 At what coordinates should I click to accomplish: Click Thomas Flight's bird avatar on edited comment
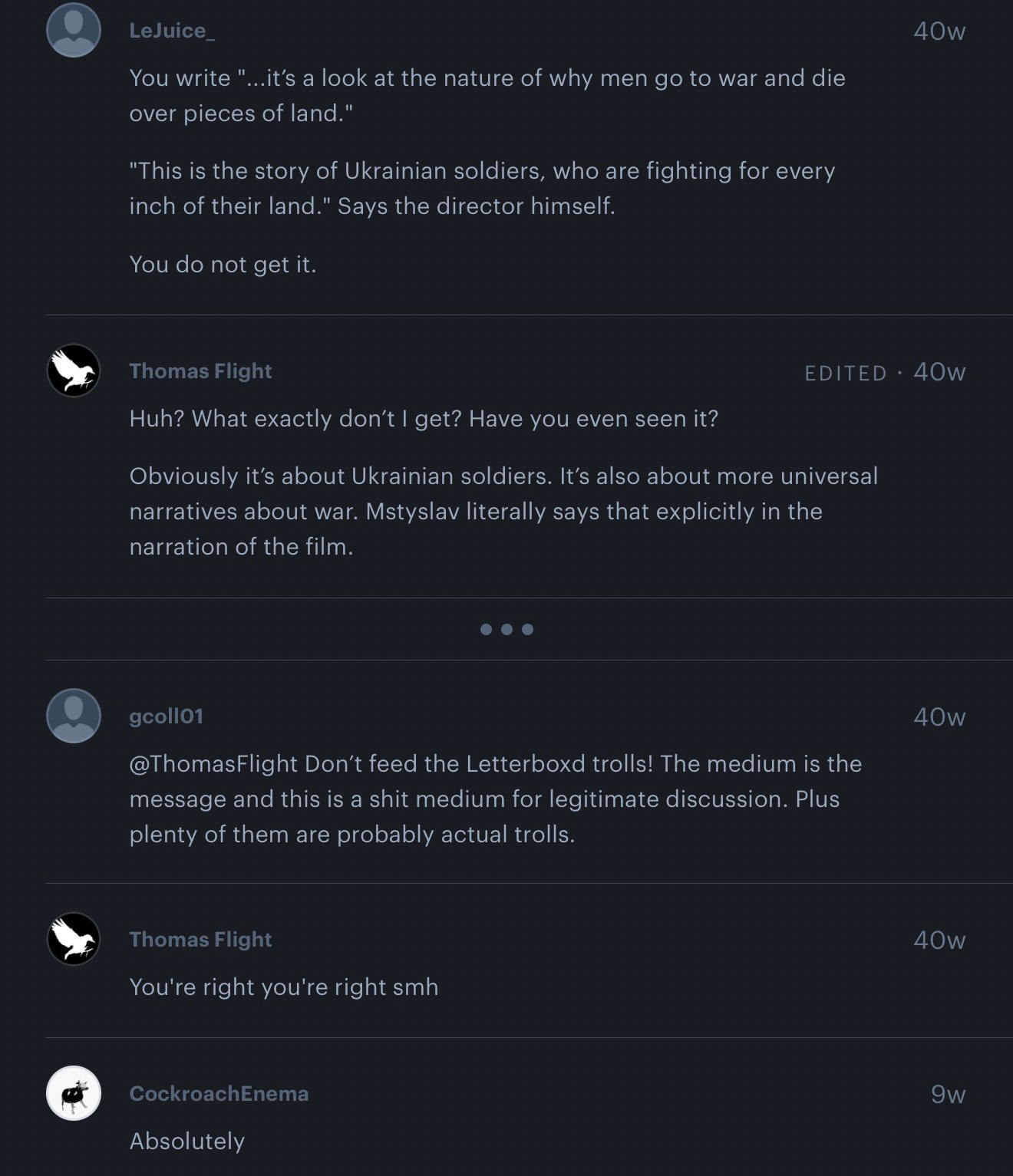74,371
